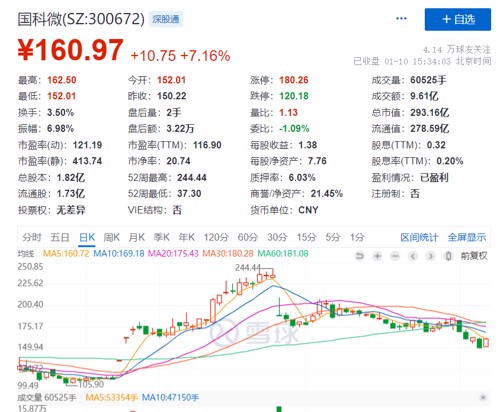The image size is (500, 412).
Task: Click the 52周最高 value 244.44 in stats
Action: coord(192,177)
